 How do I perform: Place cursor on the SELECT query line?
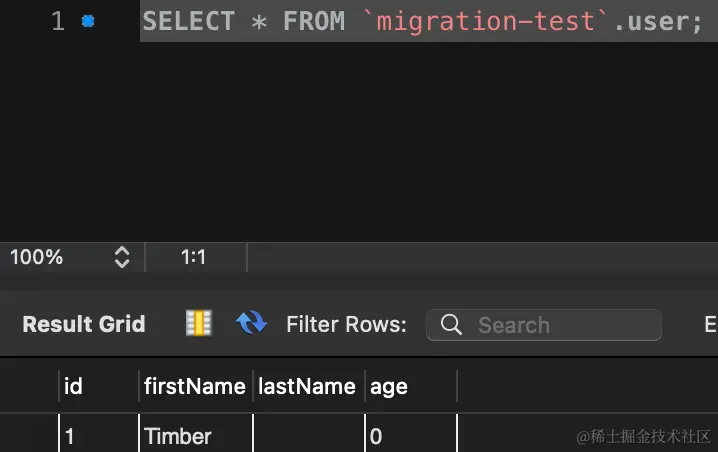click(422, 21)
